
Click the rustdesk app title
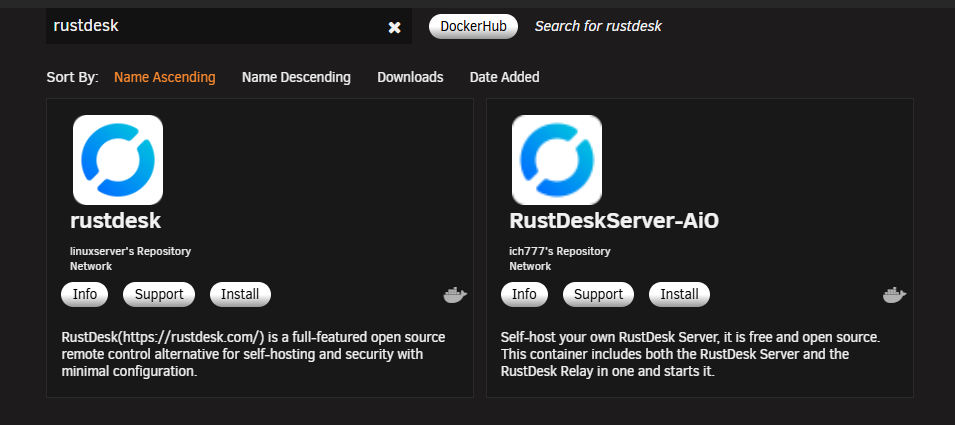coord(115,221)
